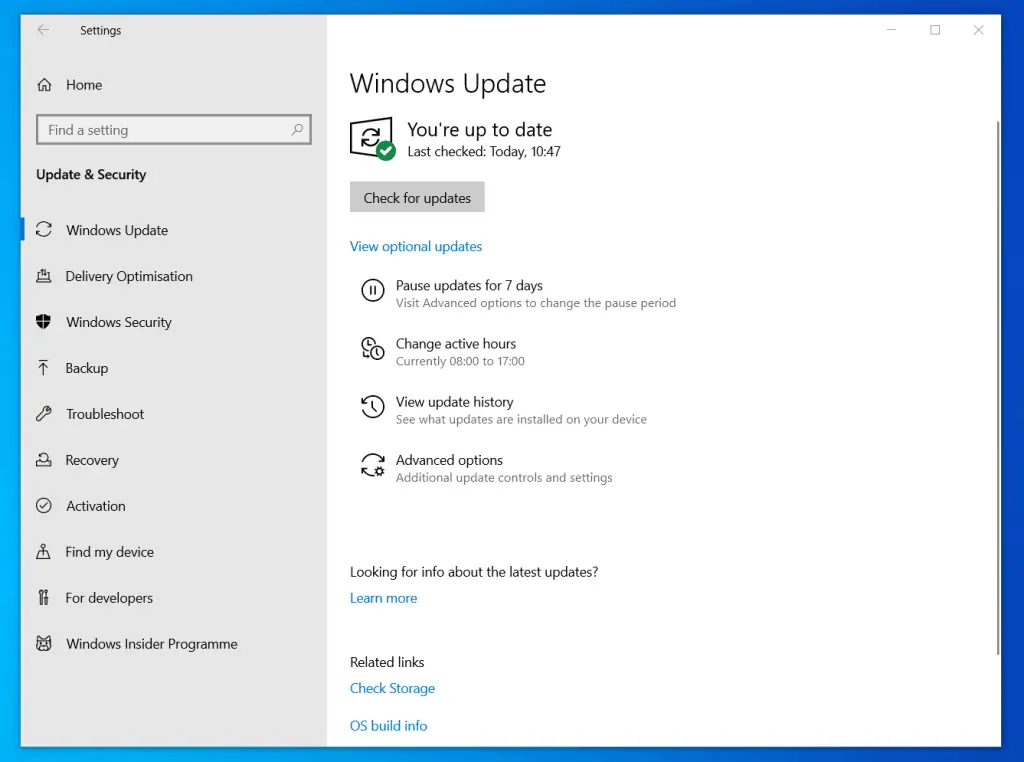Click 'Currently 08:00 to 17:00' text
Image resolution: width=1024 pixels, height=762 pixels.
click(460, 361)
